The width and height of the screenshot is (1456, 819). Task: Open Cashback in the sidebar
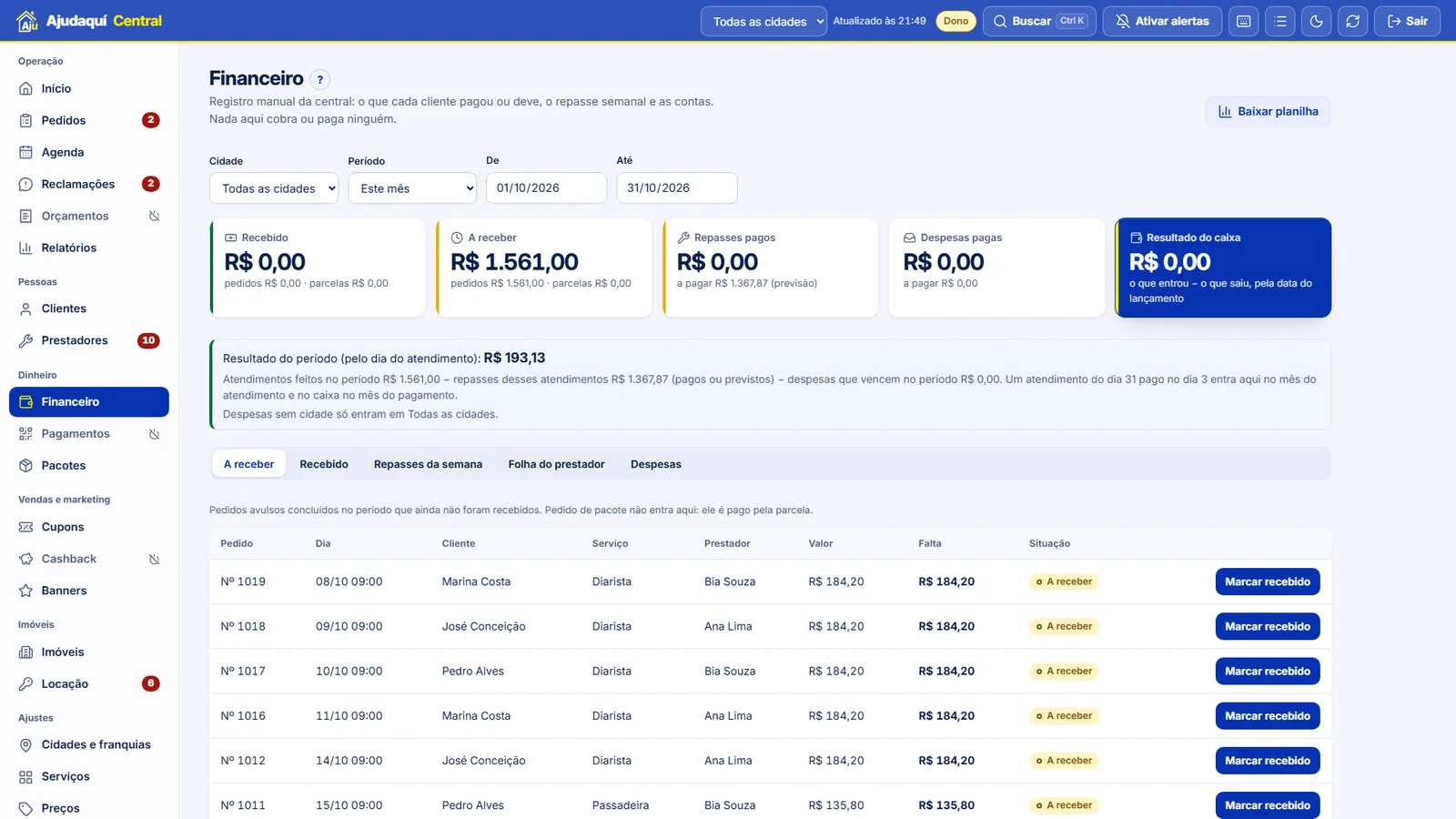tap(89, 559)
